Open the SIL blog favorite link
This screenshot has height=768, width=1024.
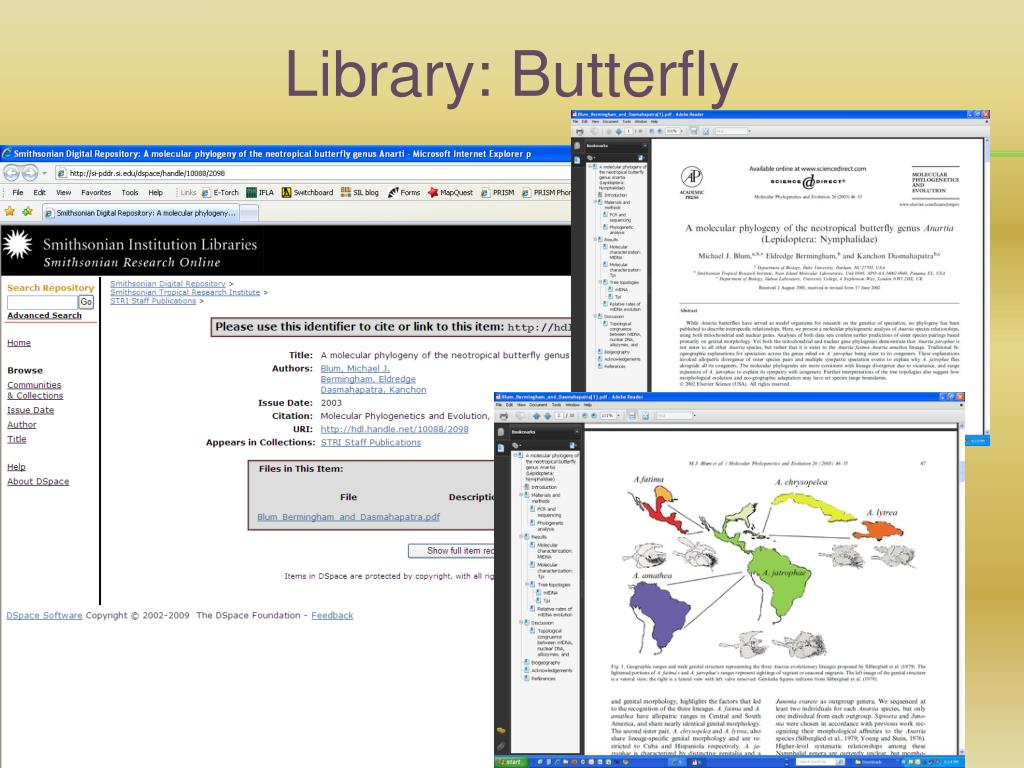pos(359,193)
